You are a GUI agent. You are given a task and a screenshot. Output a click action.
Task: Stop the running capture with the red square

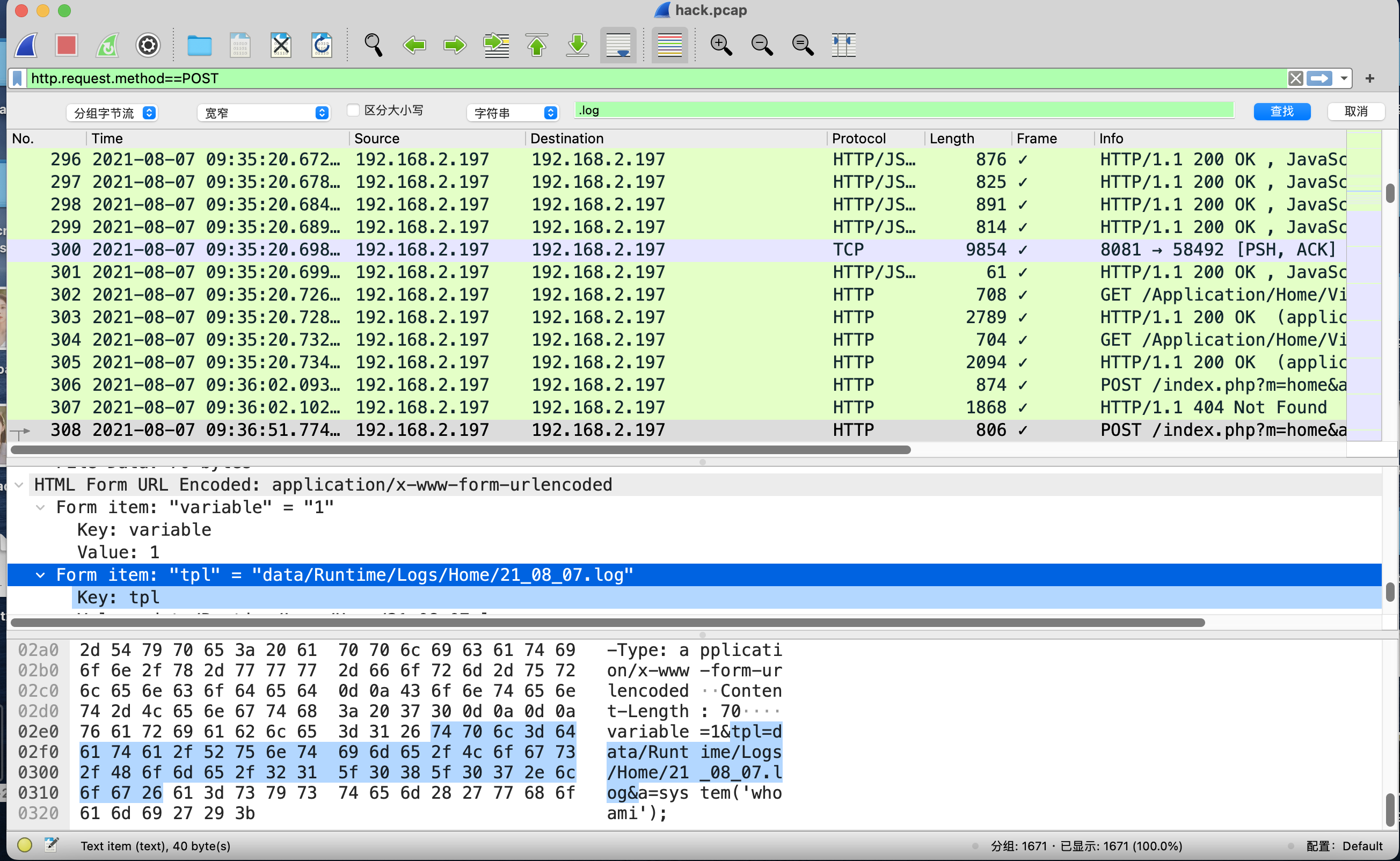coord(67,45)
